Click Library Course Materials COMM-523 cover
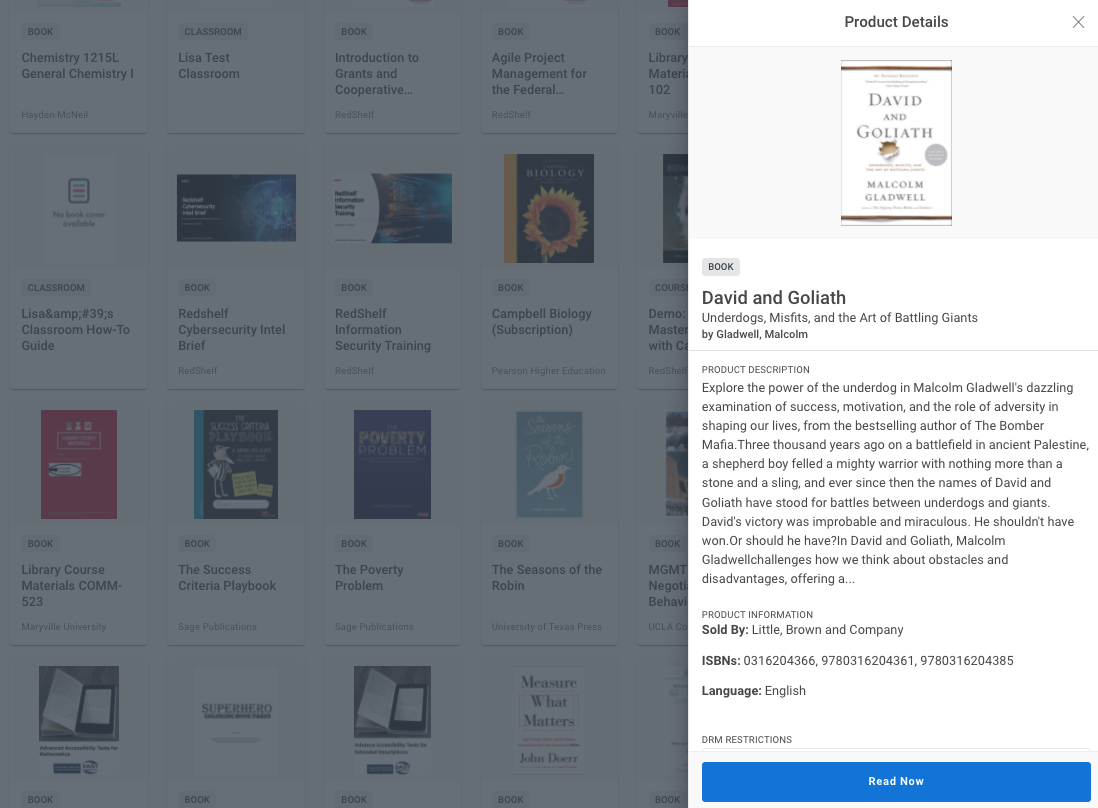 [79, 464]
